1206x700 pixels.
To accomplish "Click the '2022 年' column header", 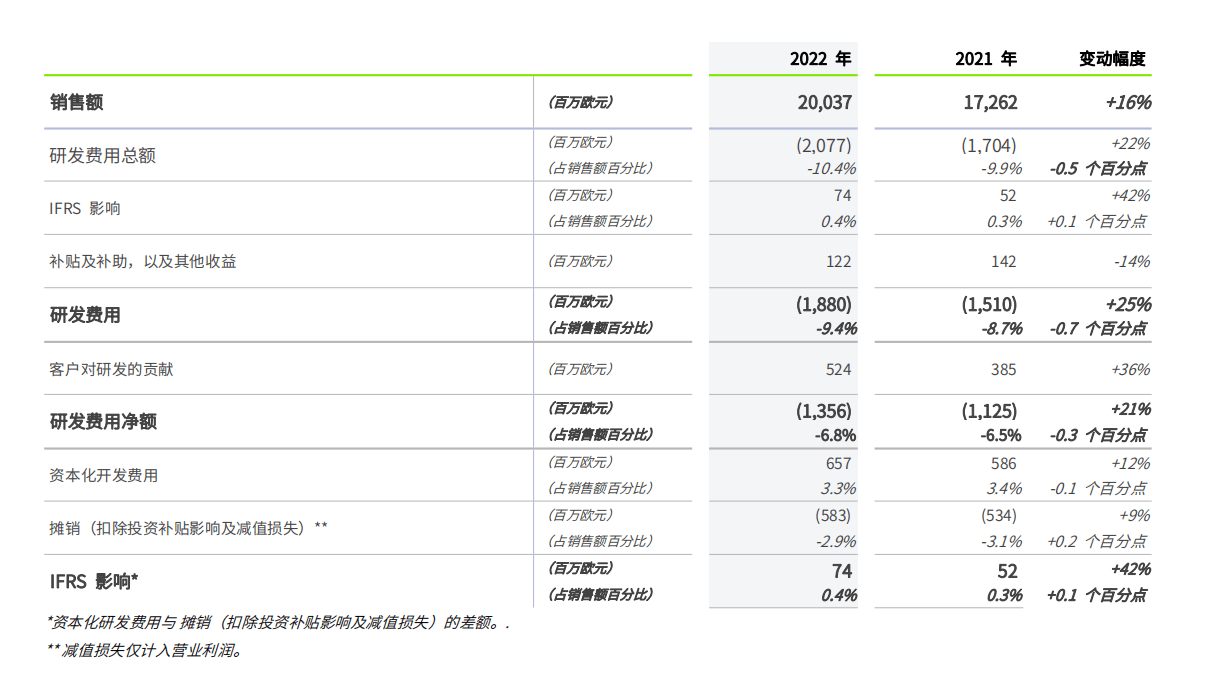I will point(820,59).
